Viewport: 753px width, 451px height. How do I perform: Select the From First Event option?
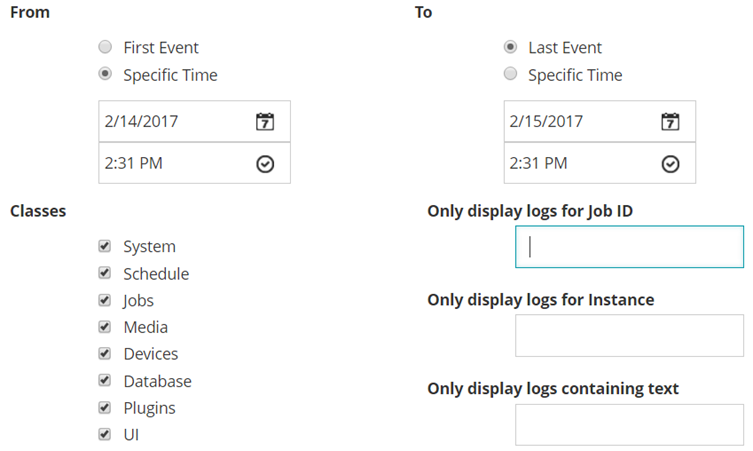105,47
